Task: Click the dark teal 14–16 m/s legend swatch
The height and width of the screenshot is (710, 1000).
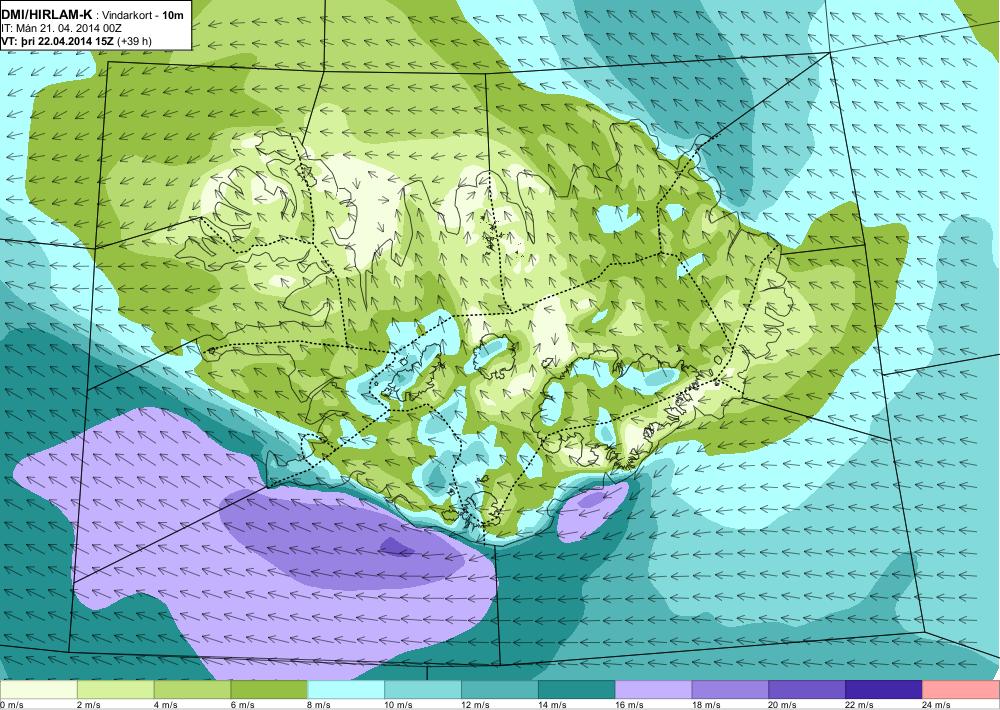Action: [577, 690]
